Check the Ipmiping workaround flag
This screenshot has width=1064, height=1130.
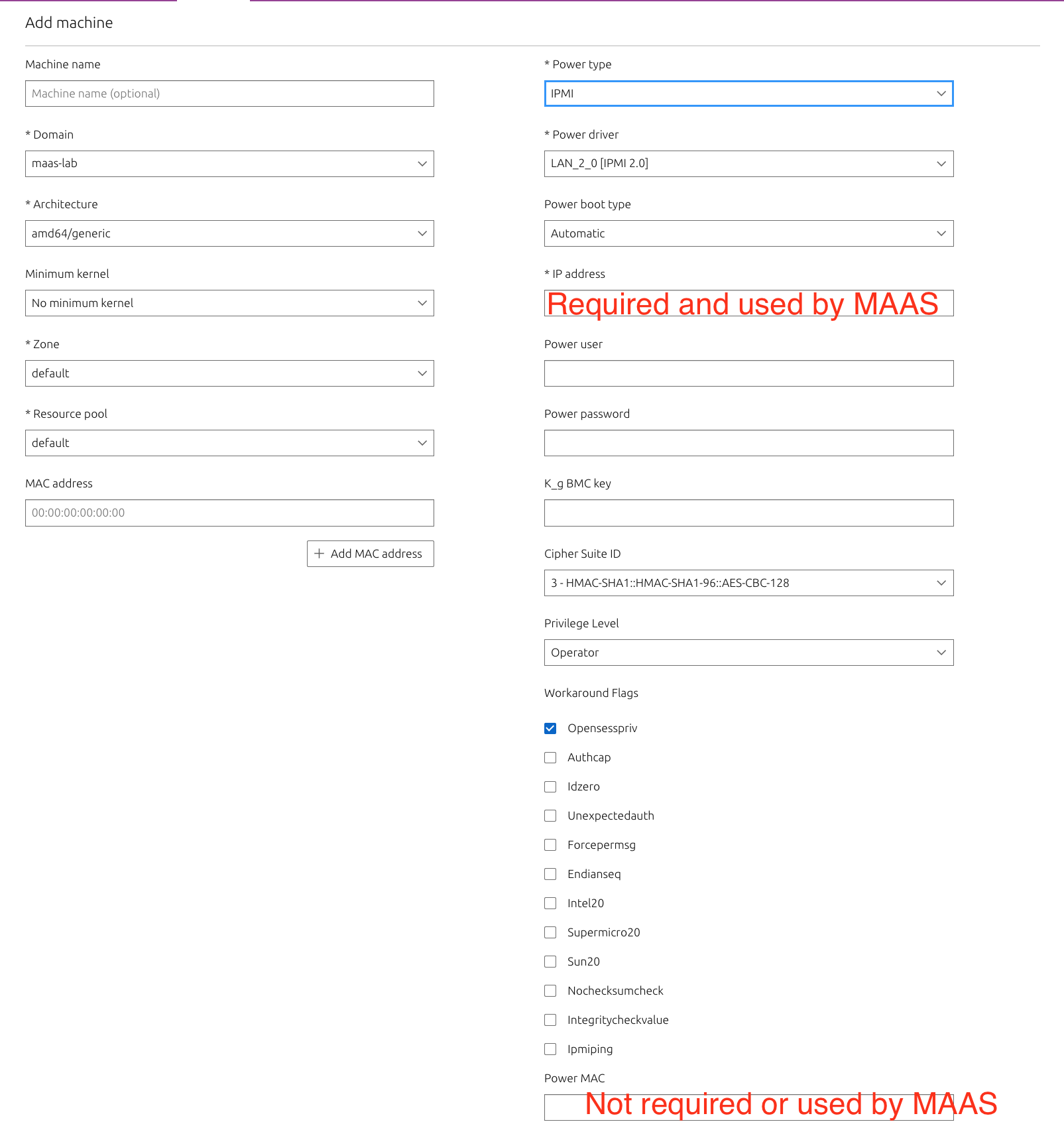[550, 1049]
